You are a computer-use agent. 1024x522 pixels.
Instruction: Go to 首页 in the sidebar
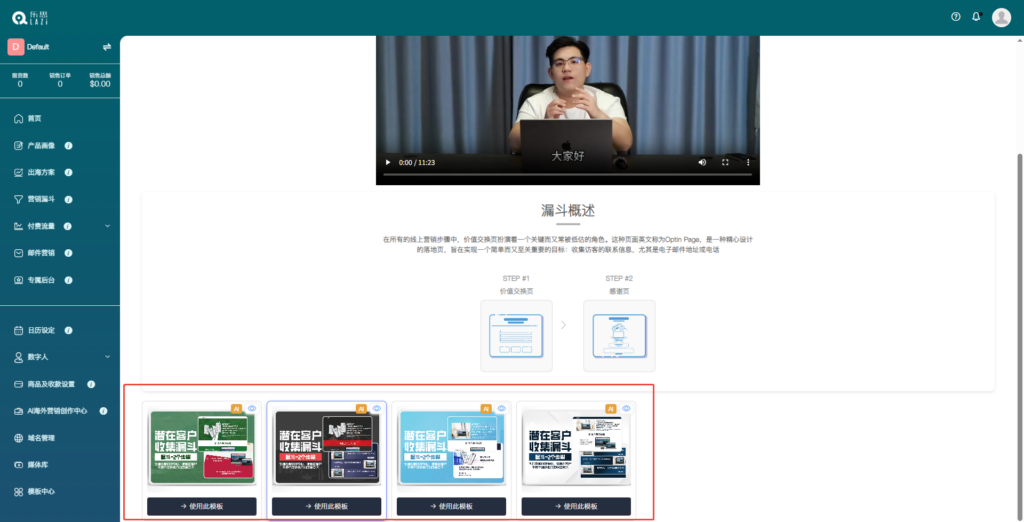(34, 118)
